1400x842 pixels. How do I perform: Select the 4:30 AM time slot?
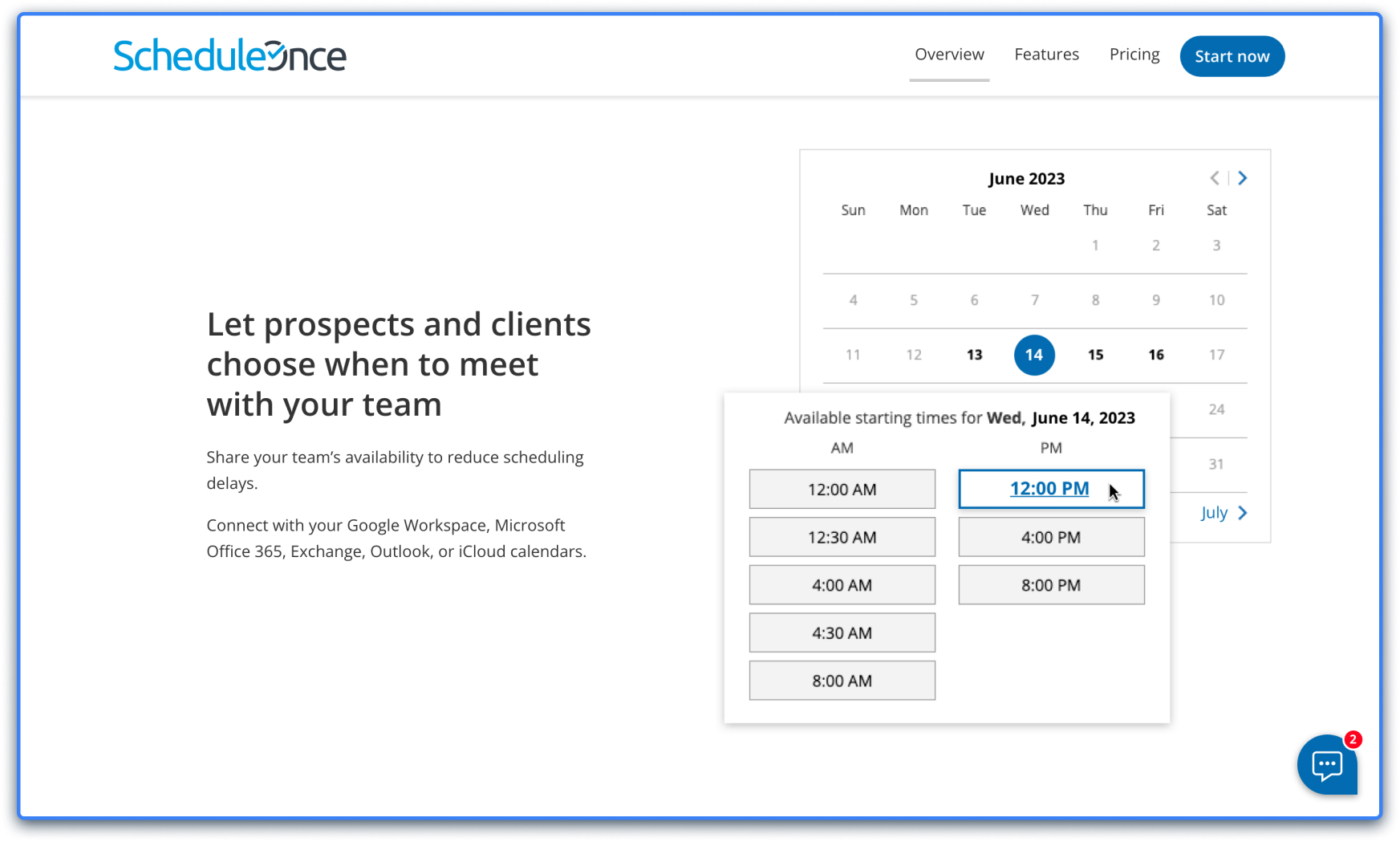842,633
